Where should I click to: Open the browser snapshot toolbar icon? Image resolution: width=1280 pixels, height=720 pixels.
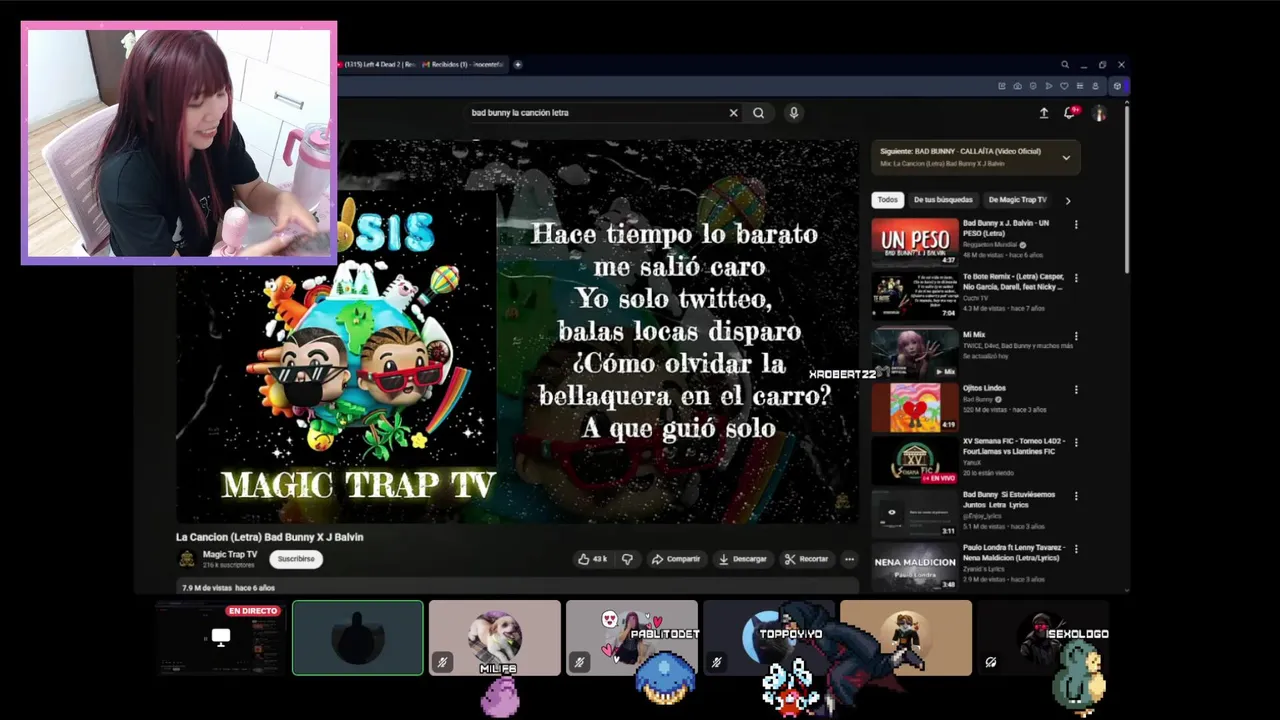(1002, 86)
